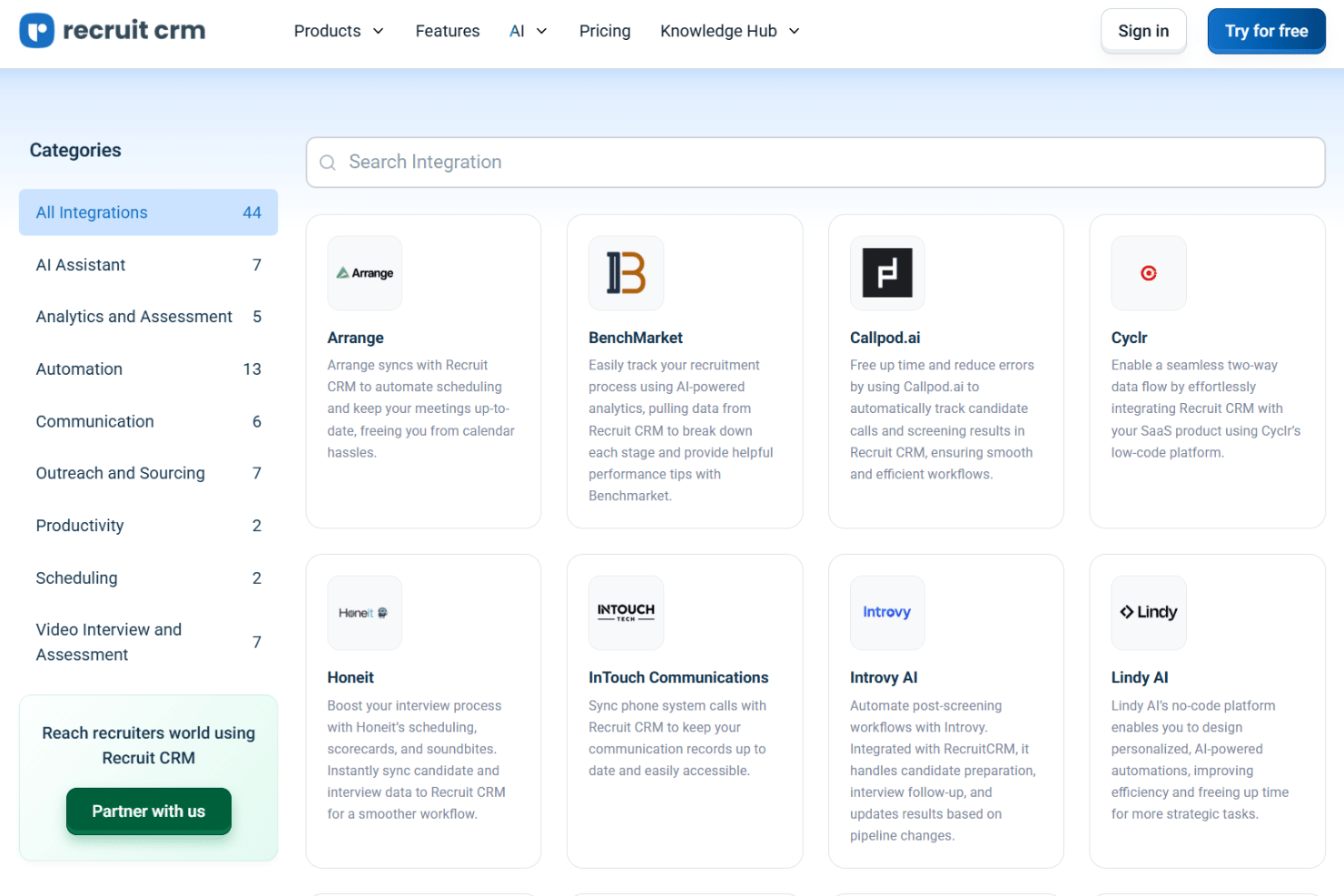Select the AI Assistant category

(x=149, y=265)
